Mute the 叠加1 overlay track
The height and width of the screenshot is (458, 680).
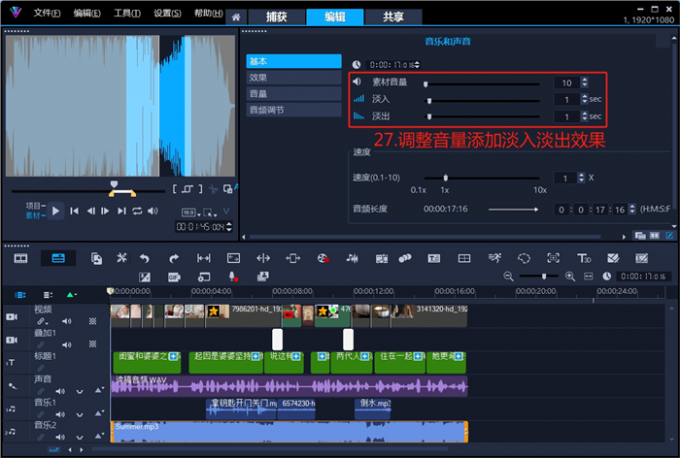66,345
